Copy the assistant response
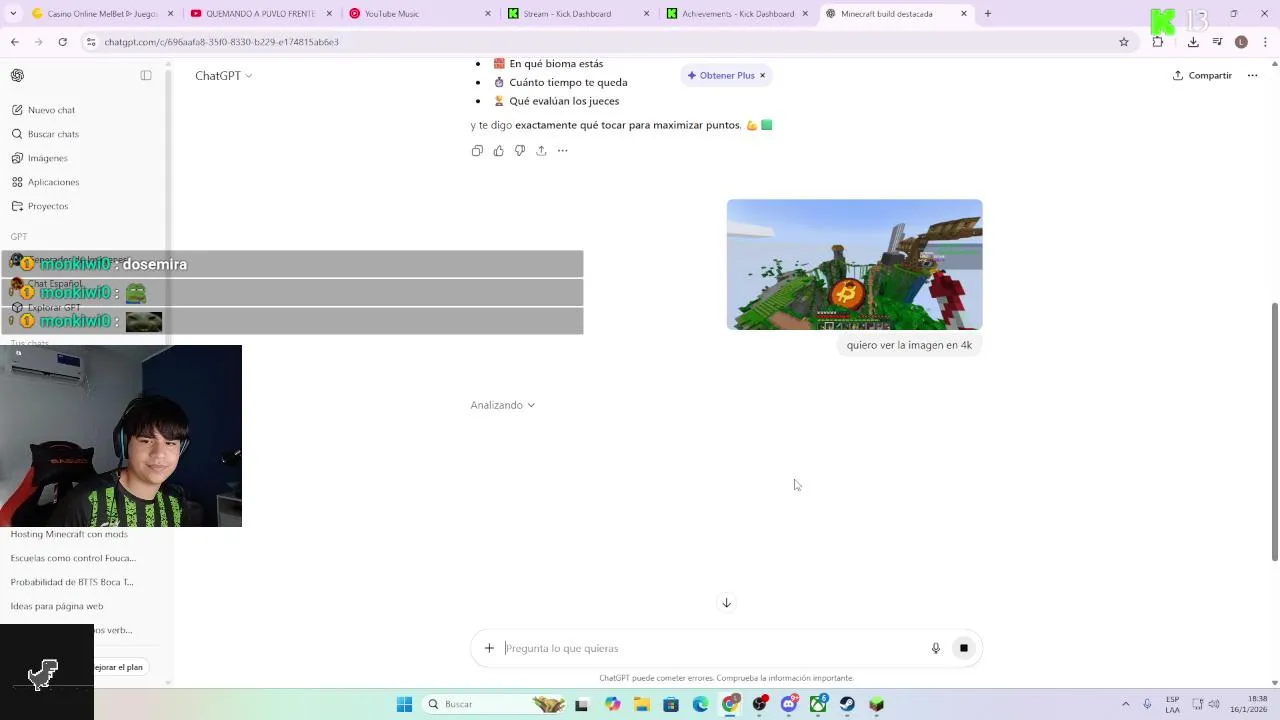Screen dimensions: 1280x720 pos(477,151)
